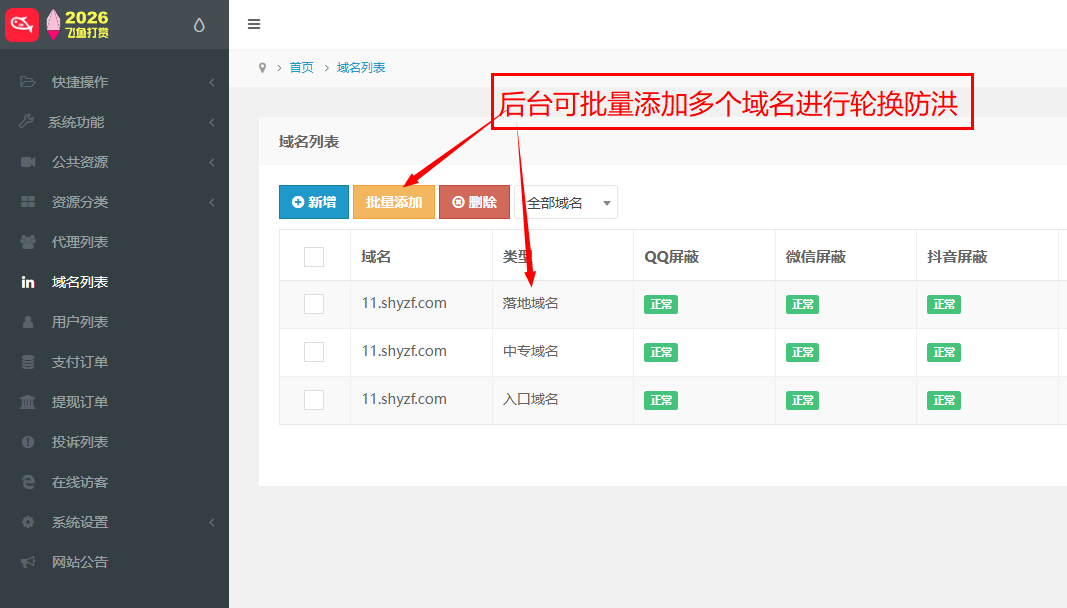Click the megaphone icon beside 网站公告

coord(28,562)
